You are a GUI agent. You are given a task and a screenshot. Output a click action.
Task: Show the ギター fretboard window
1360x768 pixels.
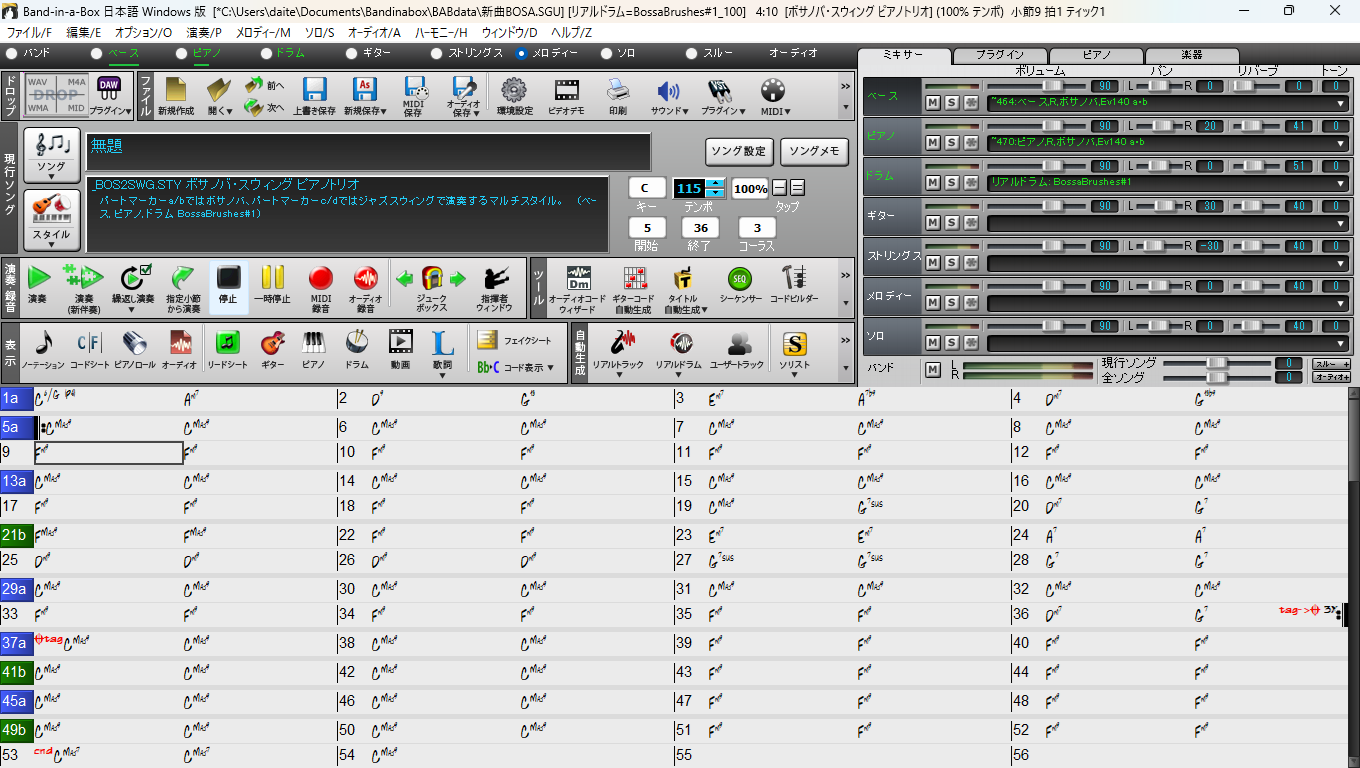(272, 349)
